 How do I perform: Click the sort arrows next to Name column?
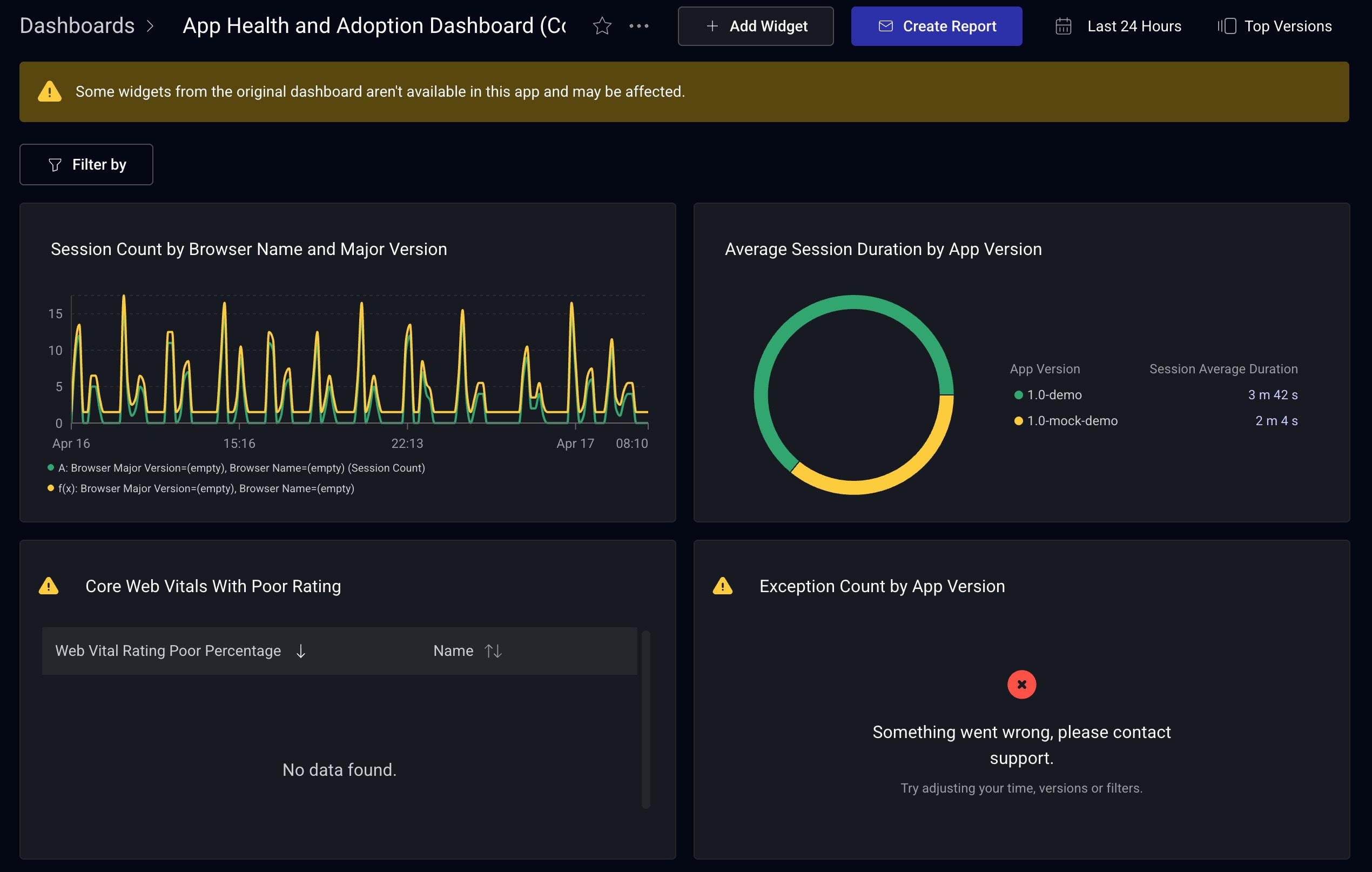pos(492,650)
